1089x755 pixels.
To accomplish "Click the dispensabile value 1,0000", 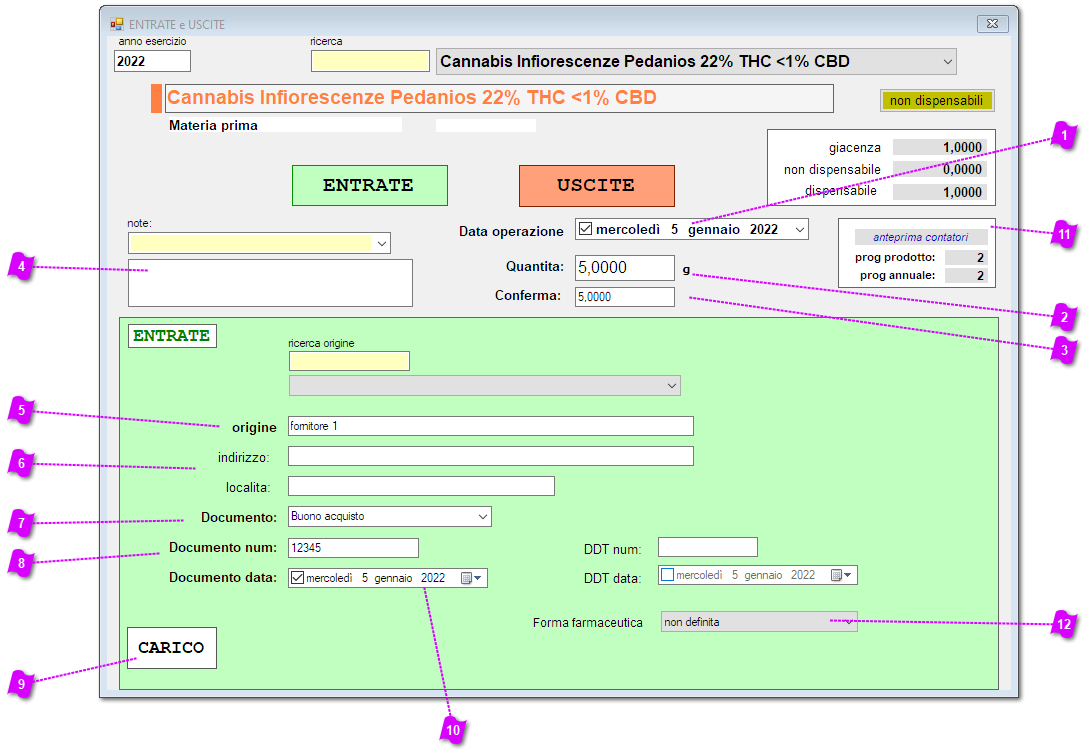I will [940, 192].
